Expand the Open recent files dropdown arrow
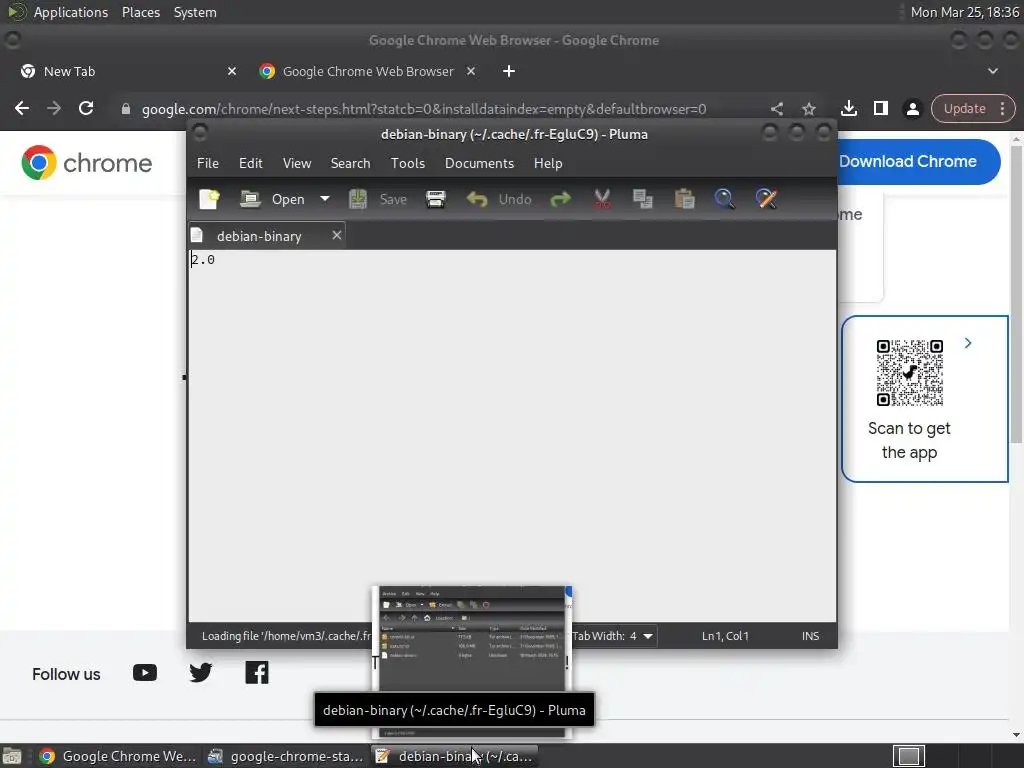The width and height of the screenshot is (1024, 768). coord(325,199)
